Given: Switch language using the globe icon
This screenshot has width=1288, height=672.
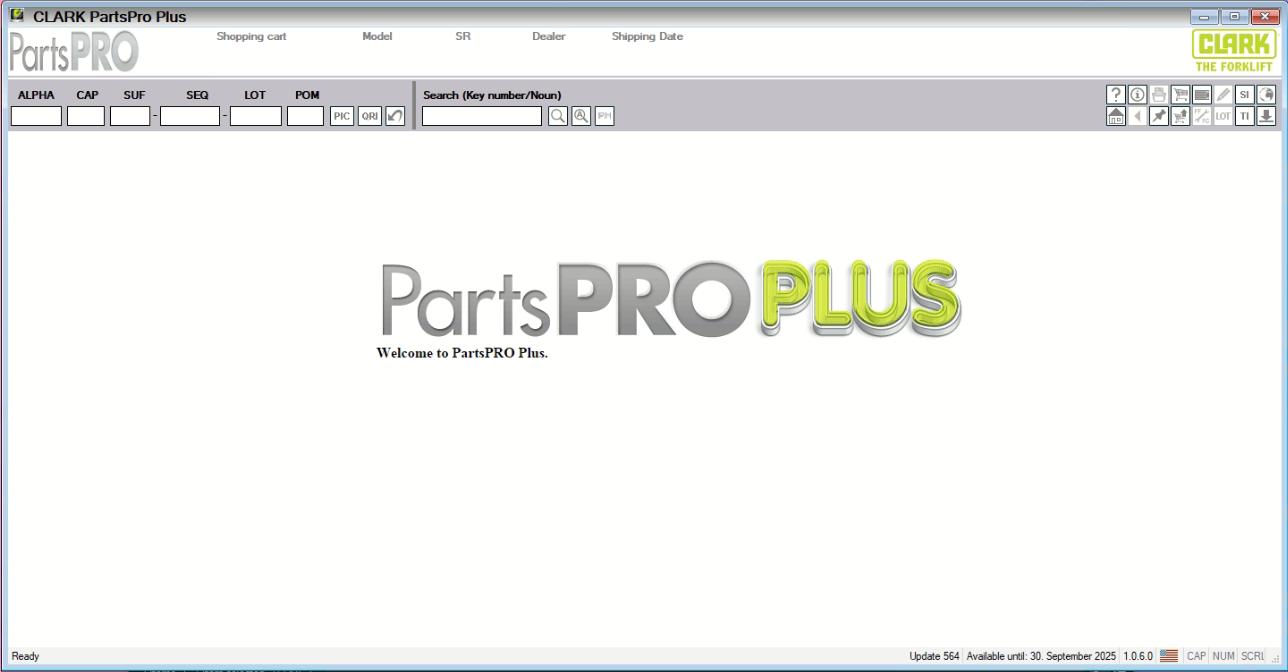Looking at the screenshot, I should (x=1266, y=95).
